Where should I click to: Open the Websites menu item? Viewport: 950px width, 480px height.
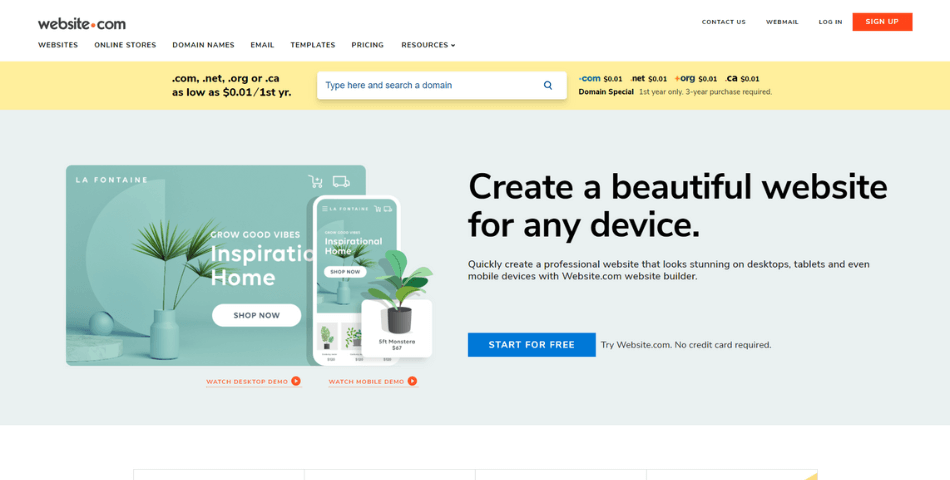[x=58, y=45]
